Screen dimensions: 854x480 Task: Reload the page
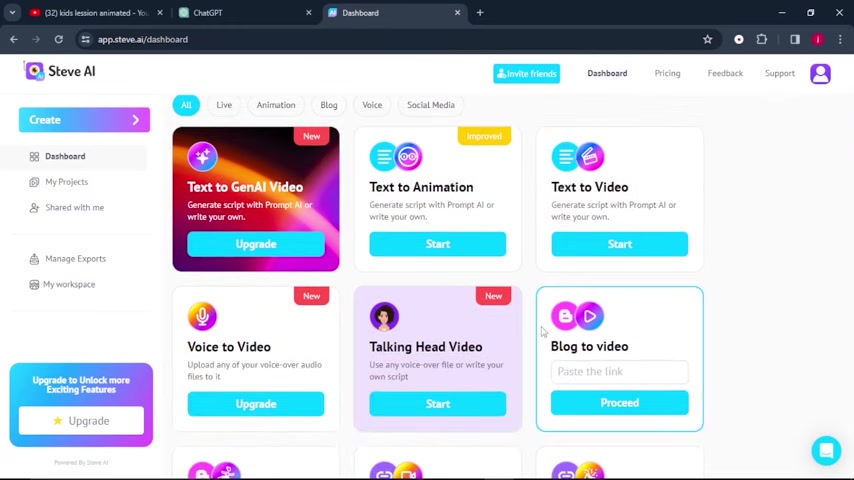58,39
